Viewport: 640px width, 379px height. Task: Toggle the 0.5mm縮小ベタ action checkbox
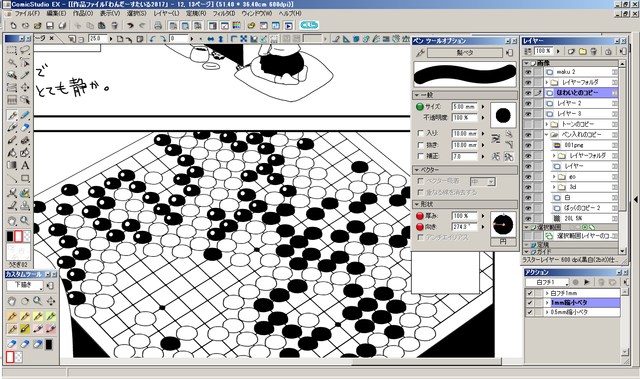tap(530, 312)
